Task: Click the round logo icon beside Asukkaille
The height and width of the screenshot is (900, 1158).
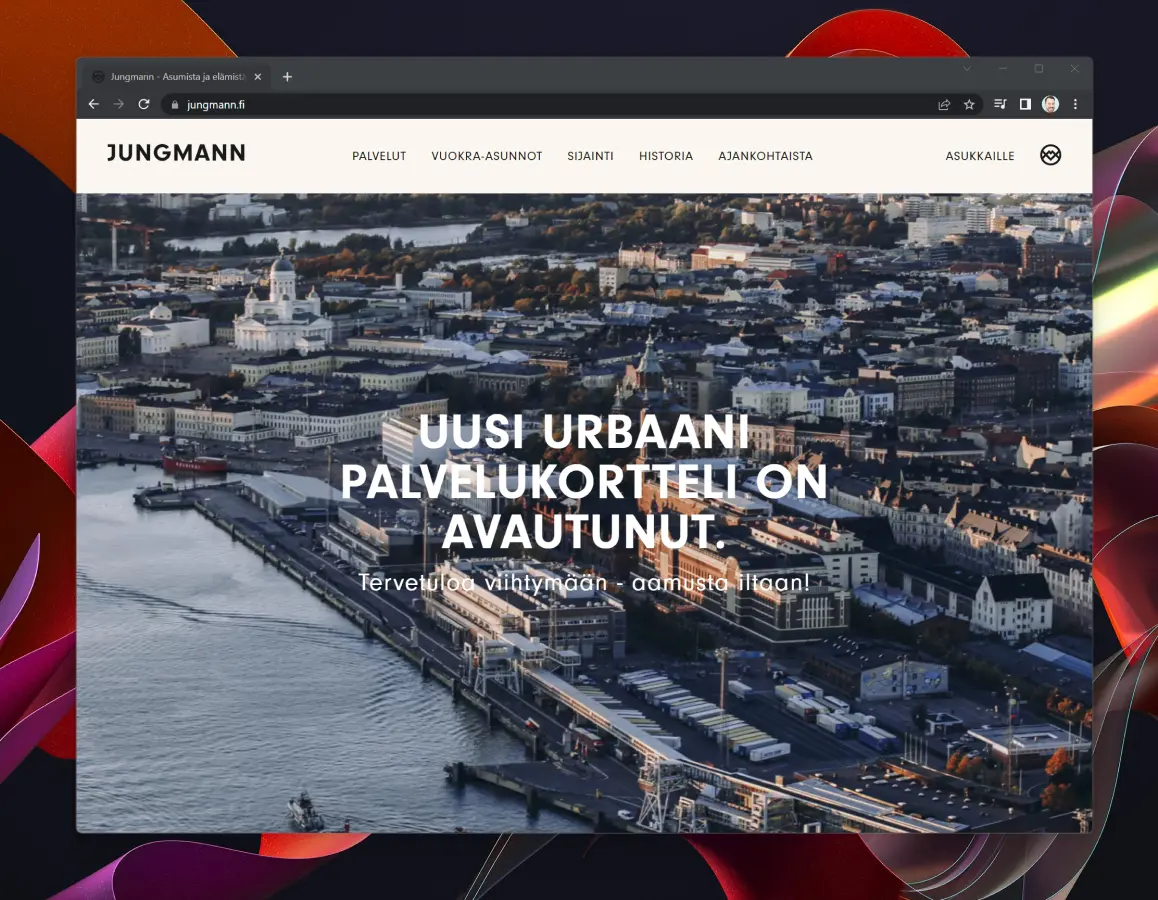Action: click(1050, 155)
